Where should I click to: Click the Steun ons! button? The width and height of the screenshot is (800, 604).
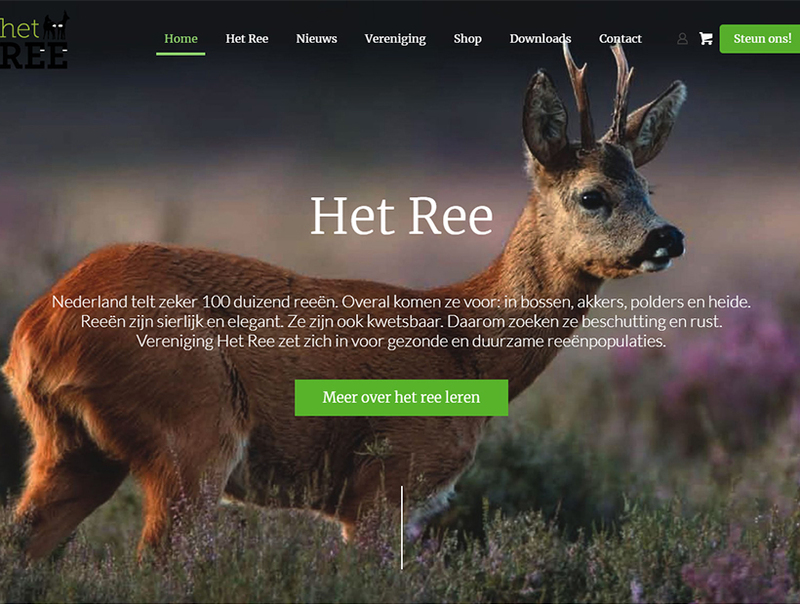click(760, 39)
